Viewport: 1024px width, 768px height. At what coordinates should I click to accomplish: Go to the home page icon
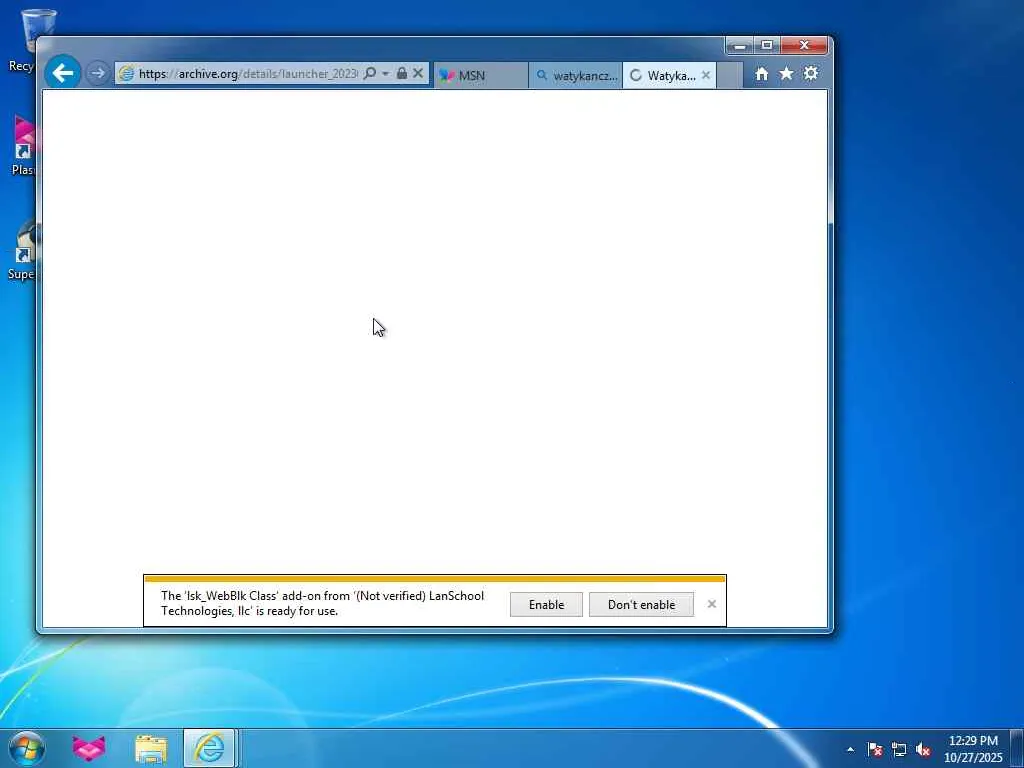pyautogui.click(x=761, y=74)
